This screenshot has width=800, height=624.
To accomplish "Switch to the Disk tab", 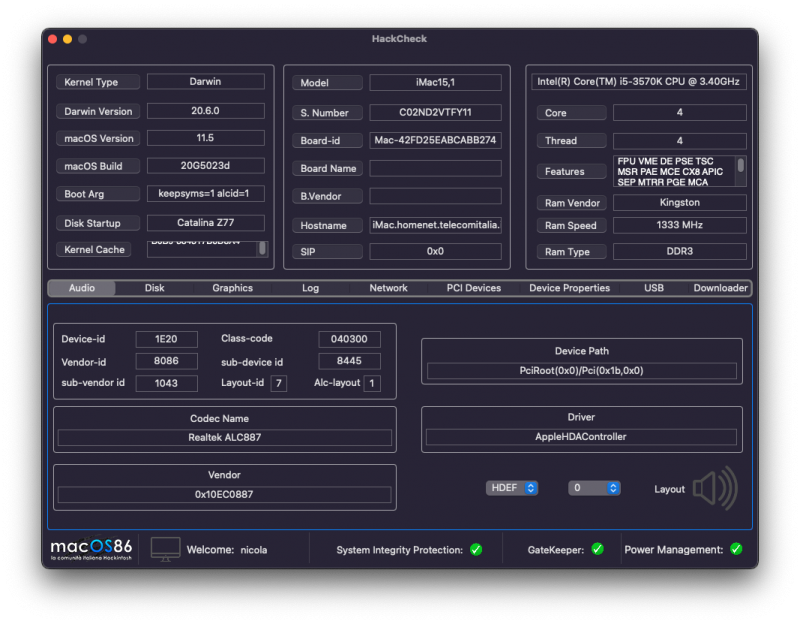I will [x=154, y=288].
